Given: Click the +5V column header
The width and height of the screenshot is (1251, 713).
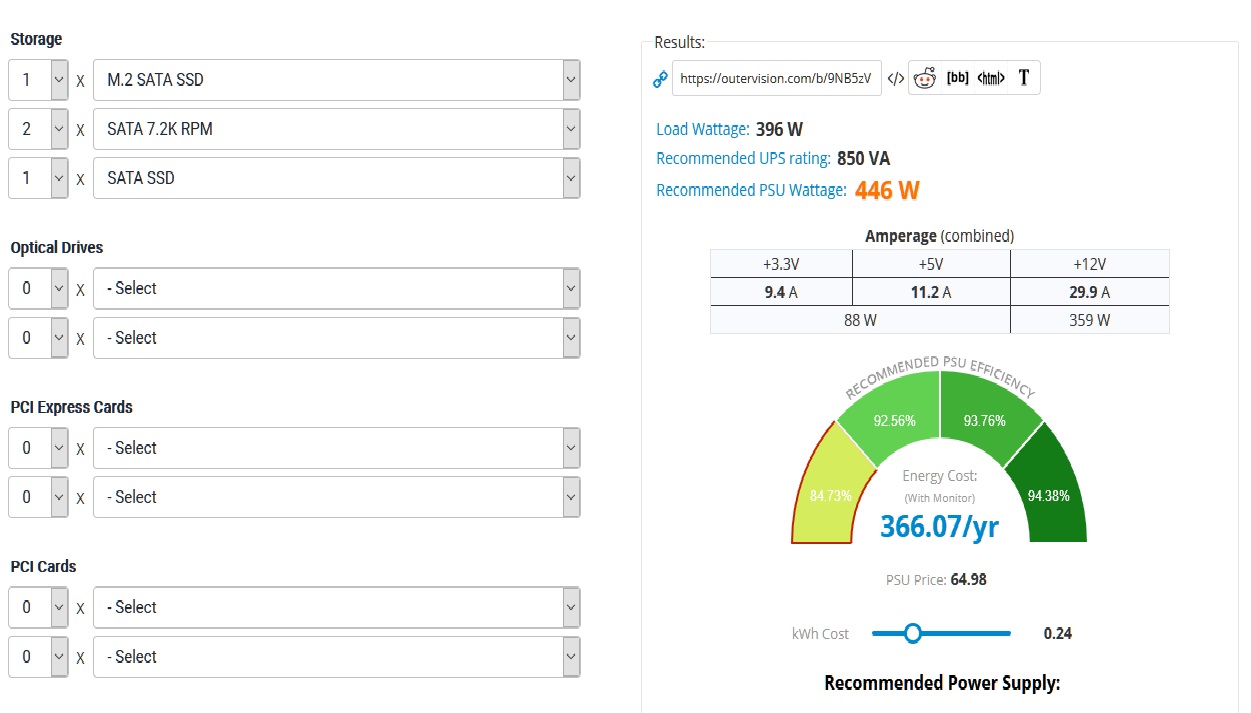Looking at the screenshot, I should point(931,264).
